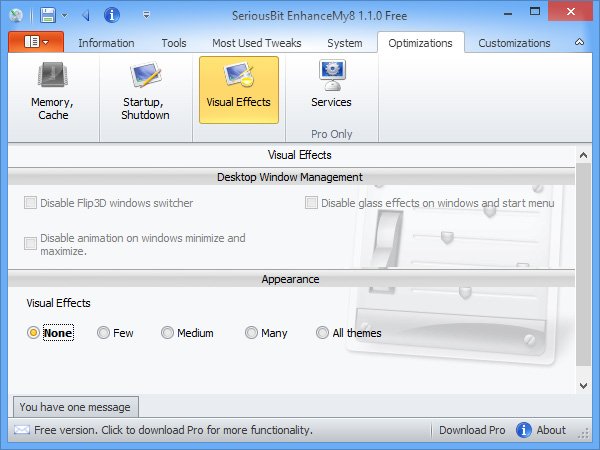Check Disable Flip3D windows switcher
Viewport: 600px width, 450px height.
point(31,203)
